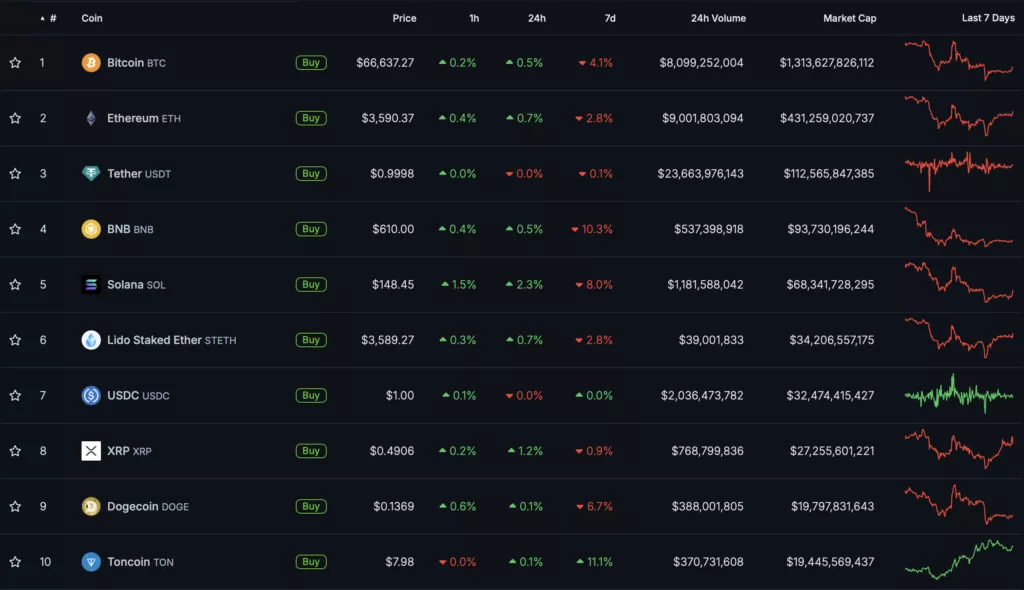1024x590 pixels.
Task: Sort by the 1h change column
Action: coord(474,18)
